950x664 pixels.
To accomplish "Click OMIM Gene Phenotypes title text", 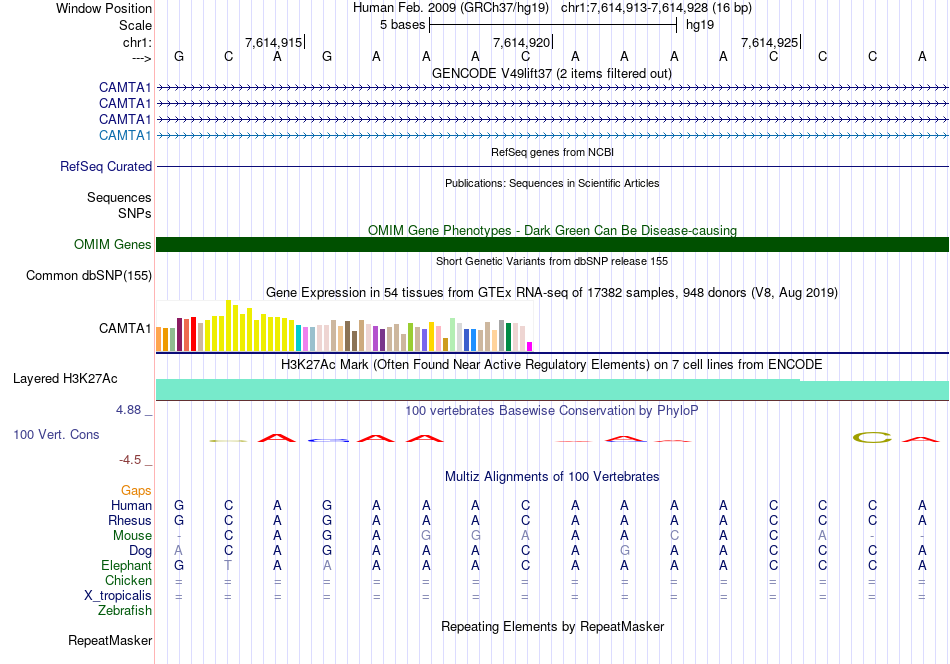I will click(x=552, y=230).
